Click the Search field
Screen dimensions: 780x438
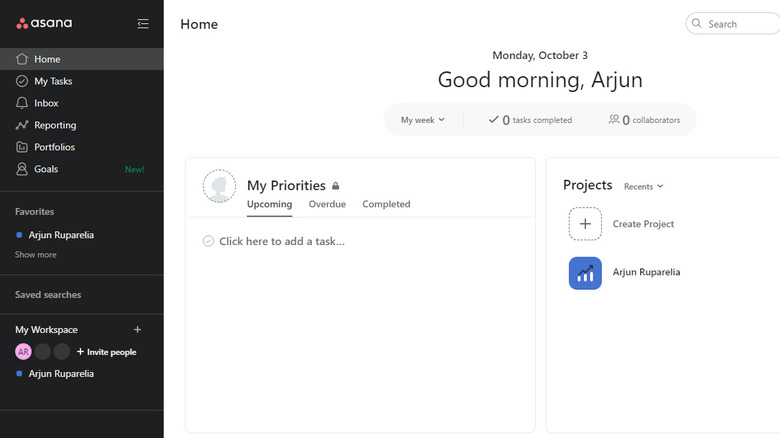click(x=735, y=24)
